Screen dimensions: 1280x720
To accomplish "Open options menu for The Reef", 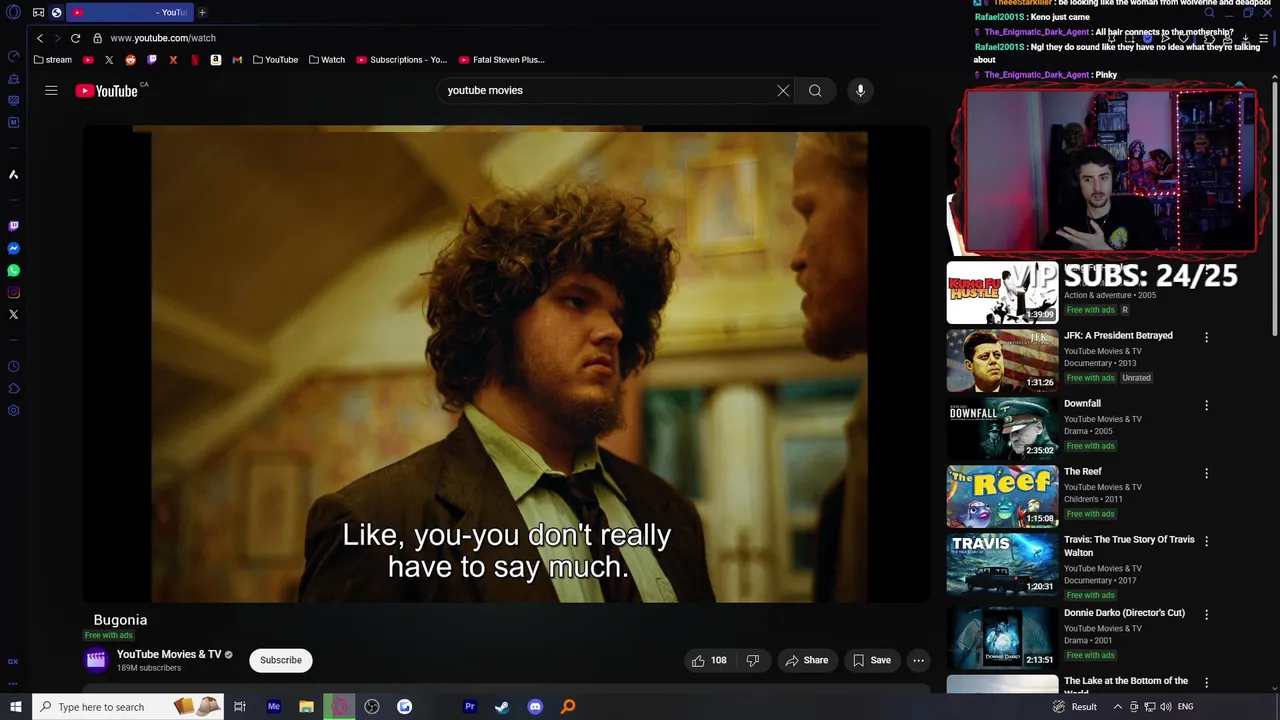I will coord(1206,474).
